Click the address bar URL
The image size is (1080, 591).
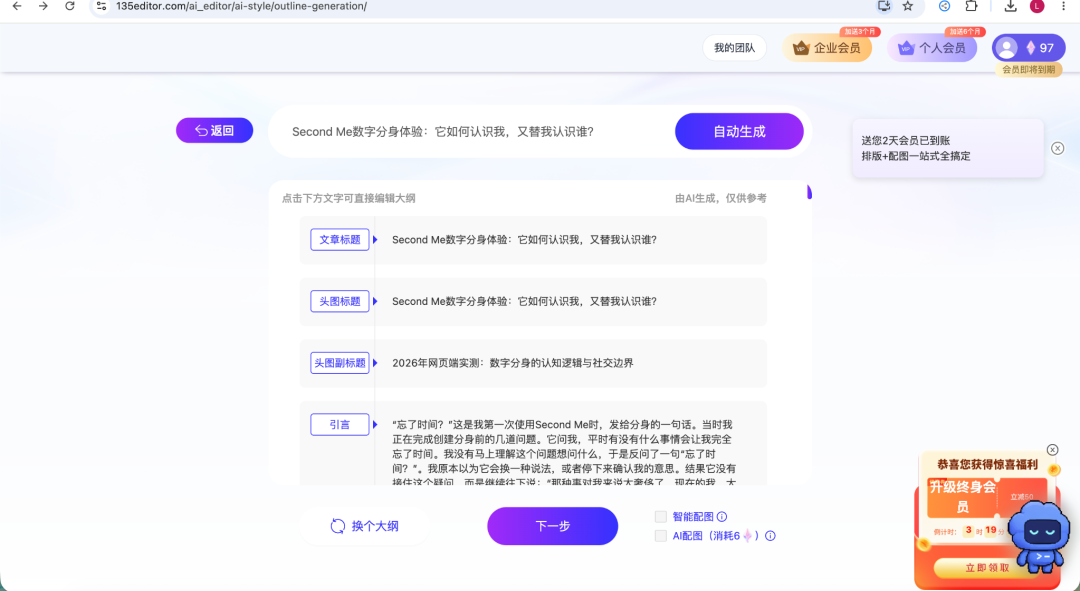(x=241, y=6)
